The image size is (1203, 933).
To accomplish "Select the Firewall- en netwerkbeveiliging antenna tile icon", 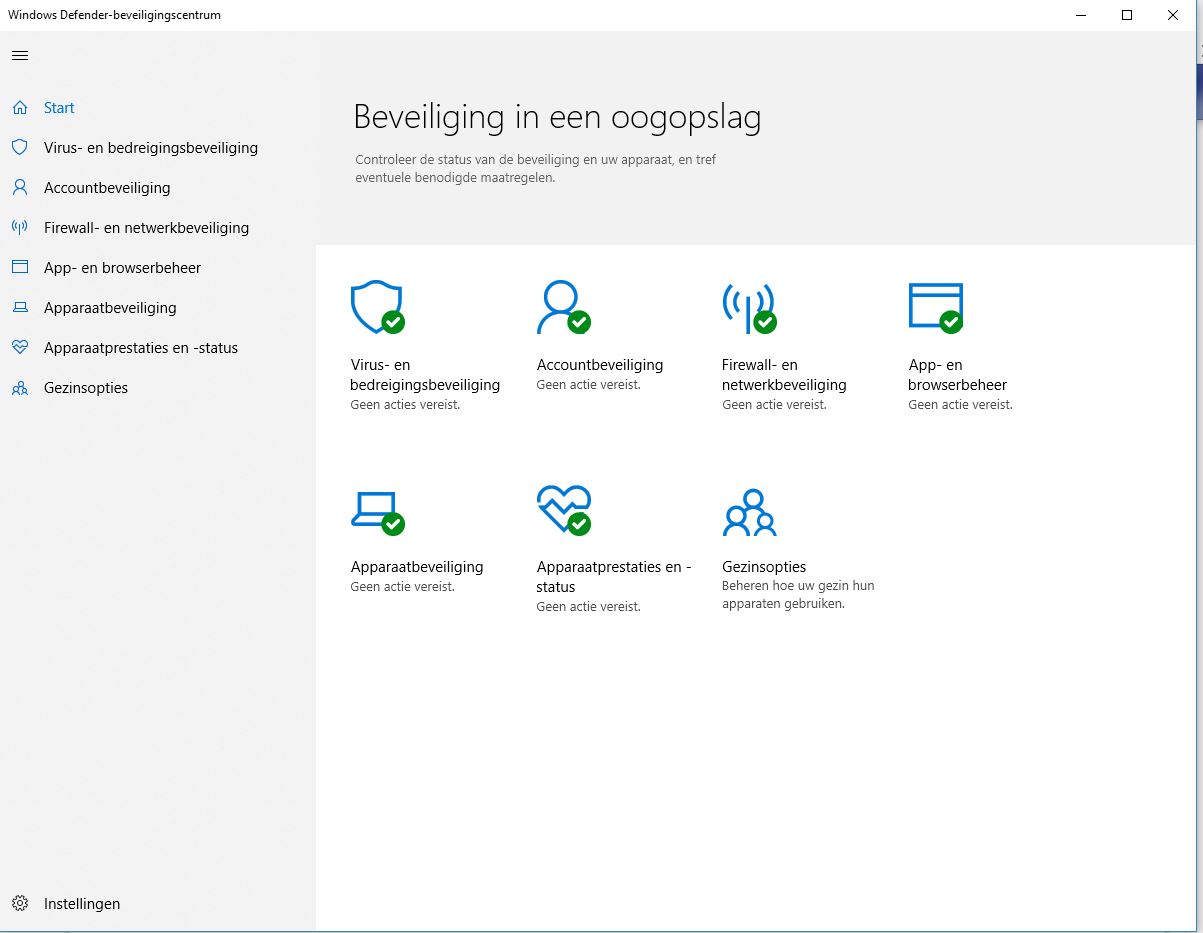I will (x=749, y=307).
